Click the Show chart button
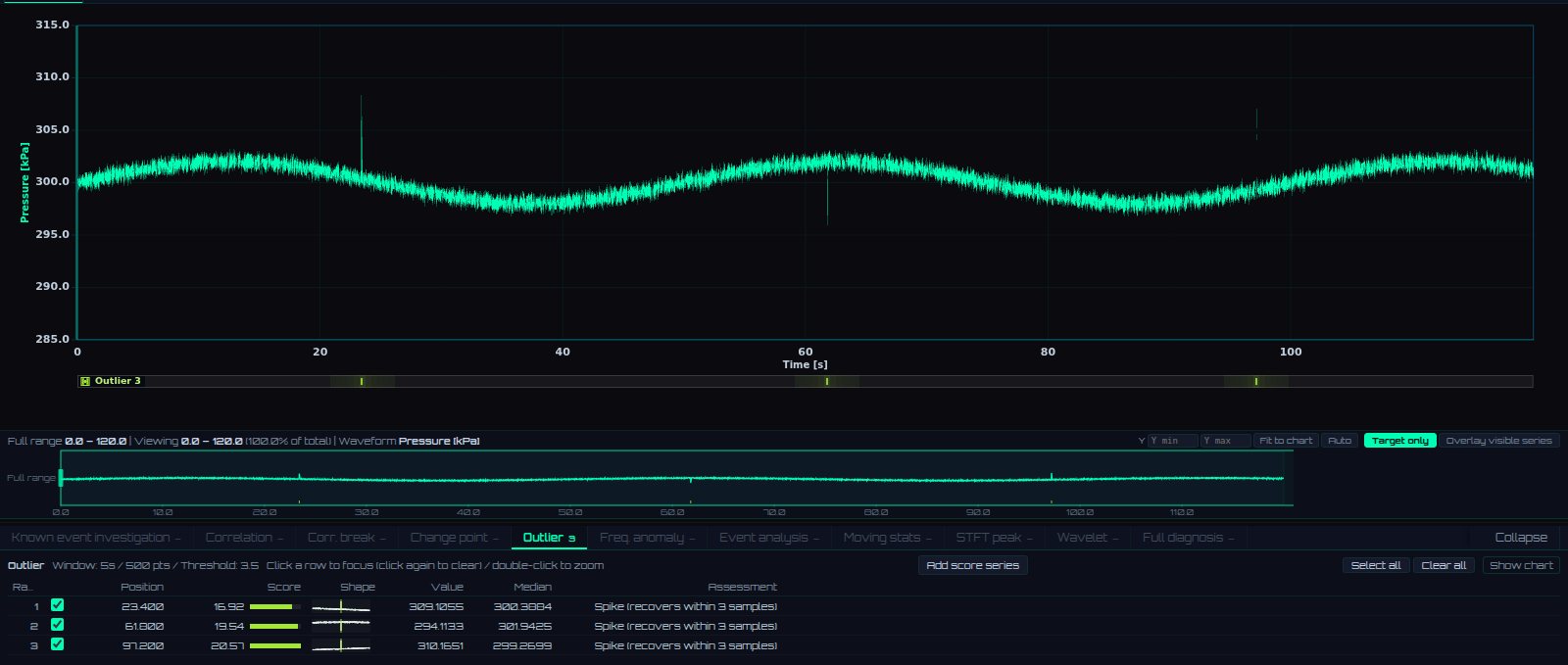 click(1521, 565)
